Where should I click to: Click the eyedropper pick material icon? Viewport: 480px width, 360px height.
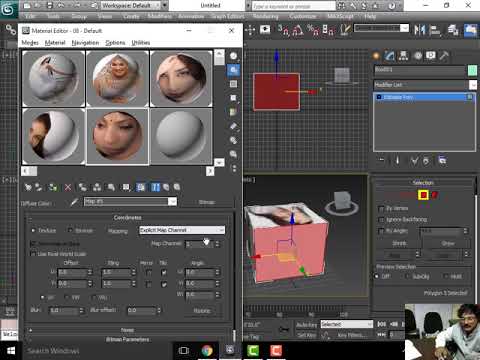coord(74,202)
